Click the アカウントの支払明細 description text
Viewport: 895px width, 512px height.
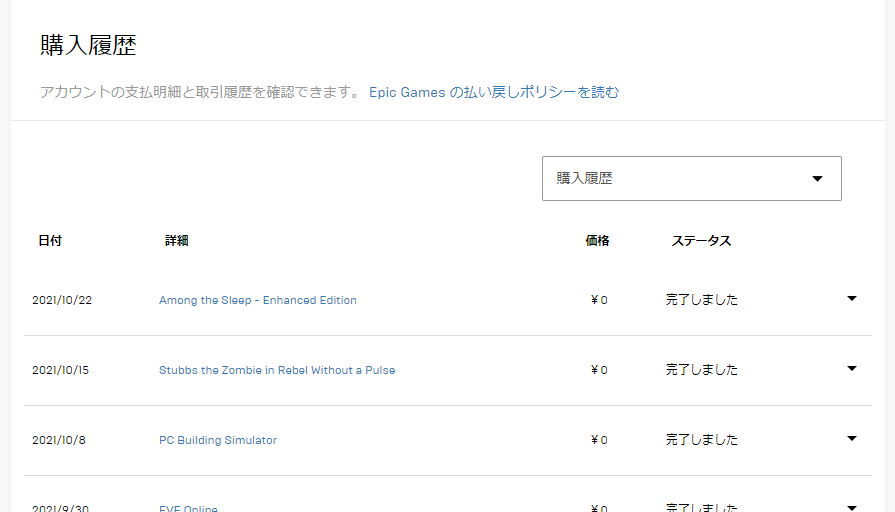(x=200, y=92)
